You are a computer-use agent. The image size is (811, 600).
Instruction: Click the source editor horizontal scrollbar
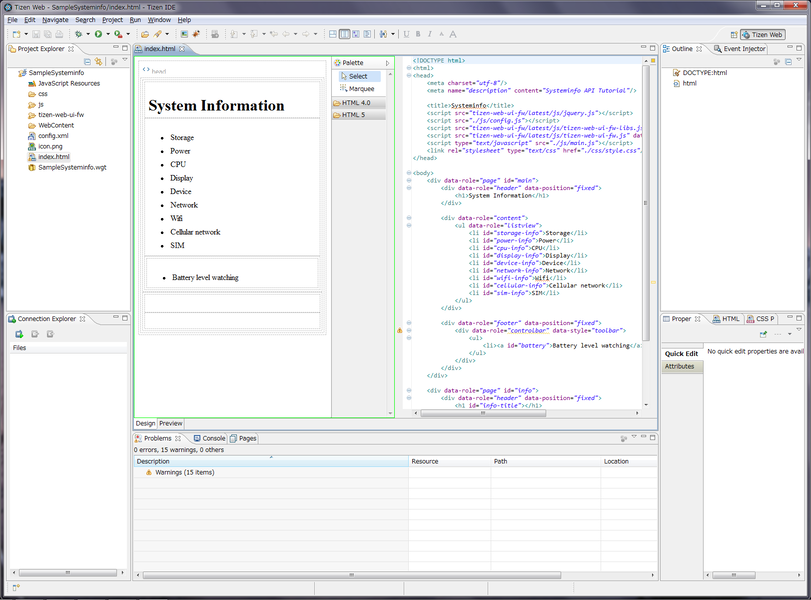(x=483, y=413)
